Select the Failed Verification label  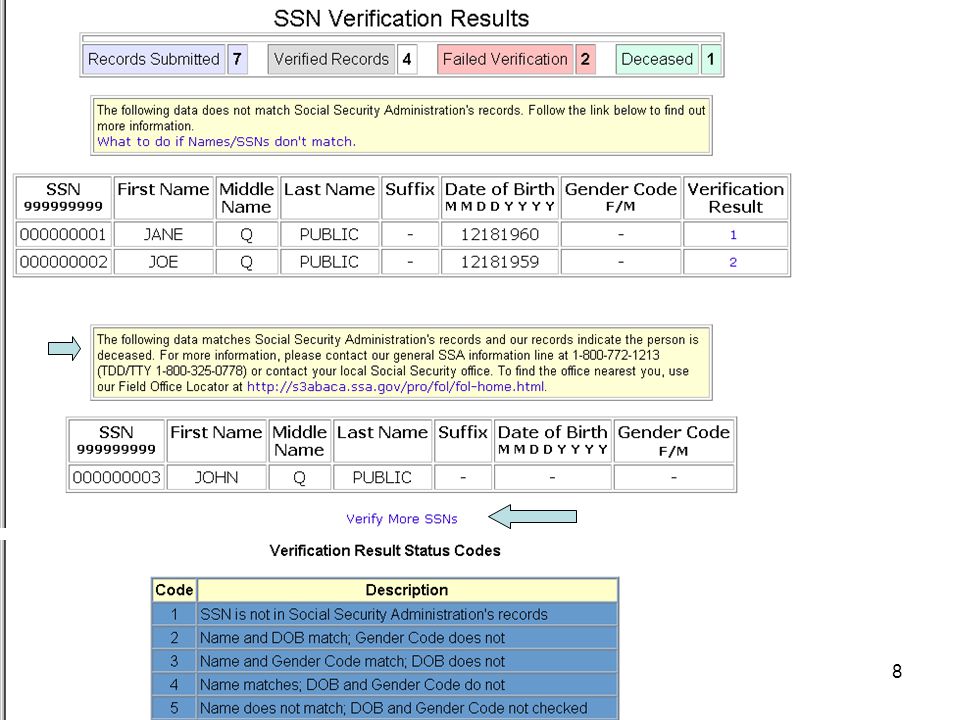coord(505,59)
